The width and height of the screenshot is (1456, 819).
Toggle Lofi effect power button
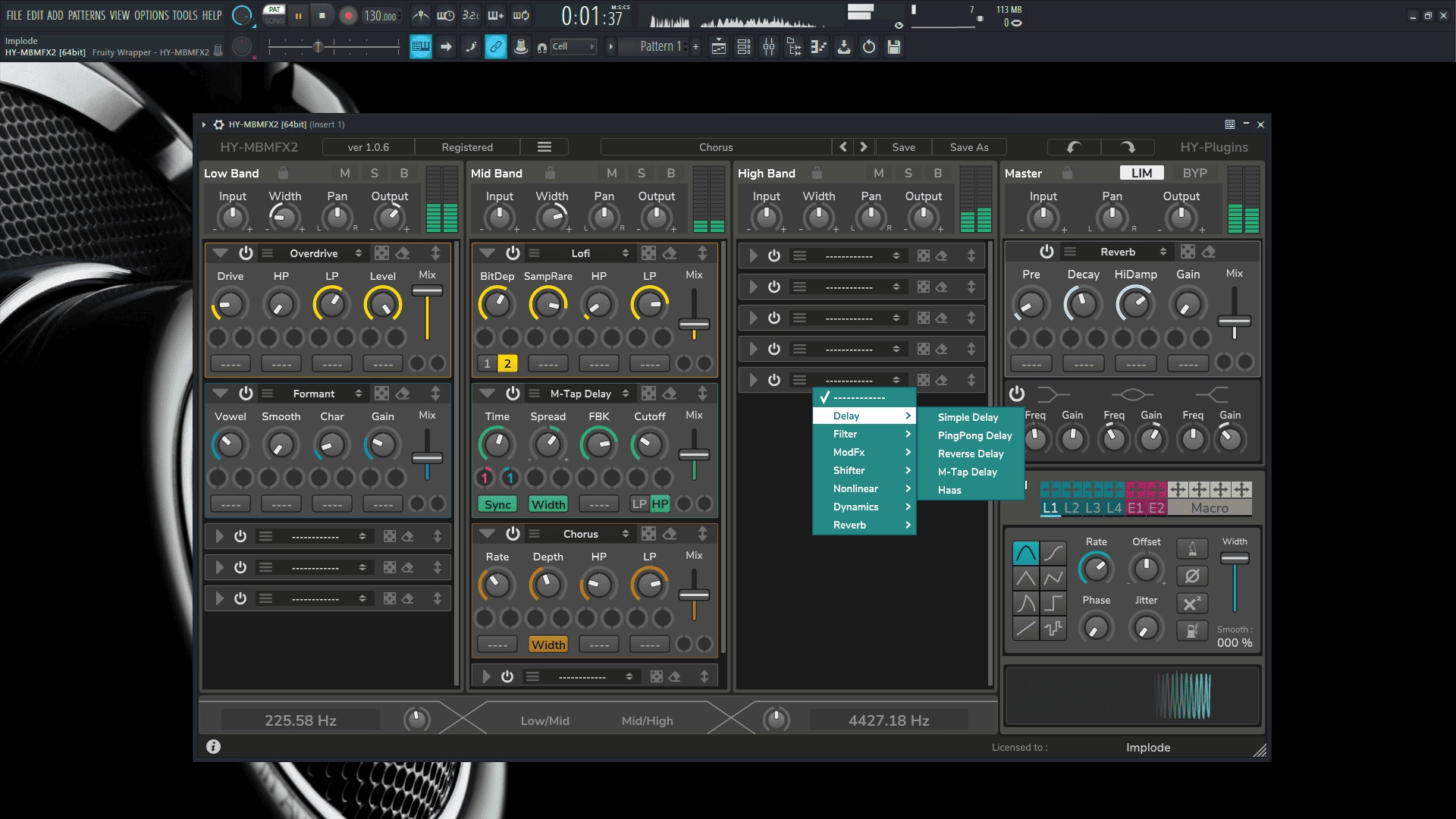513,253
